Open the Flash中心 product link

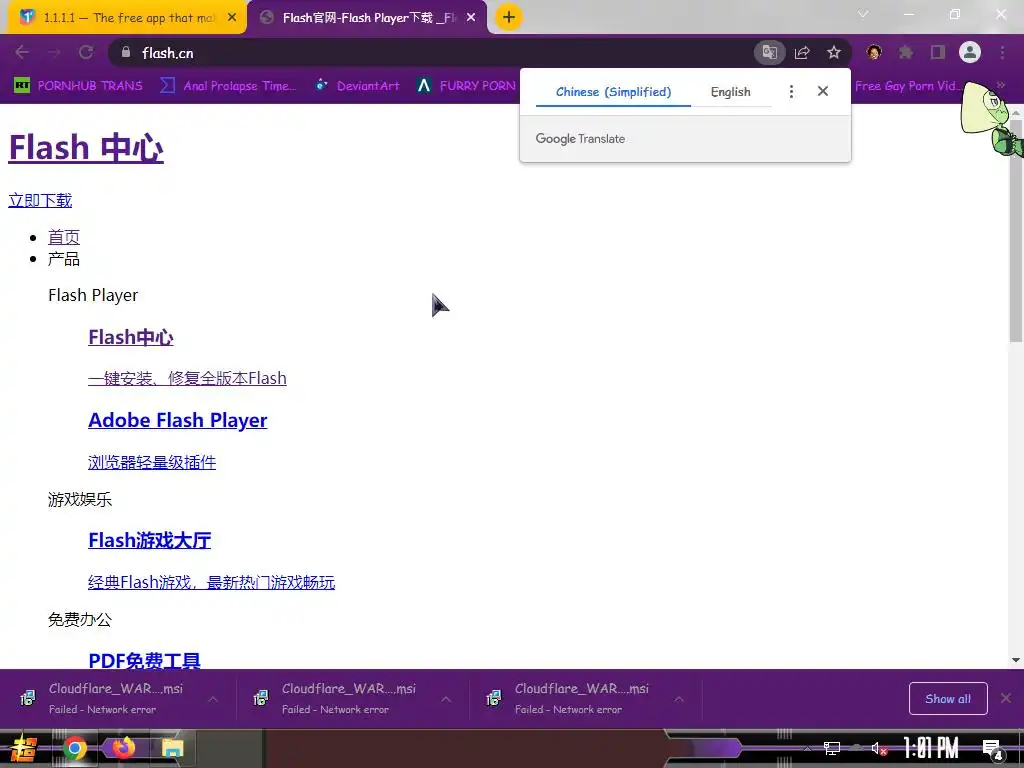tap(131, 338)
